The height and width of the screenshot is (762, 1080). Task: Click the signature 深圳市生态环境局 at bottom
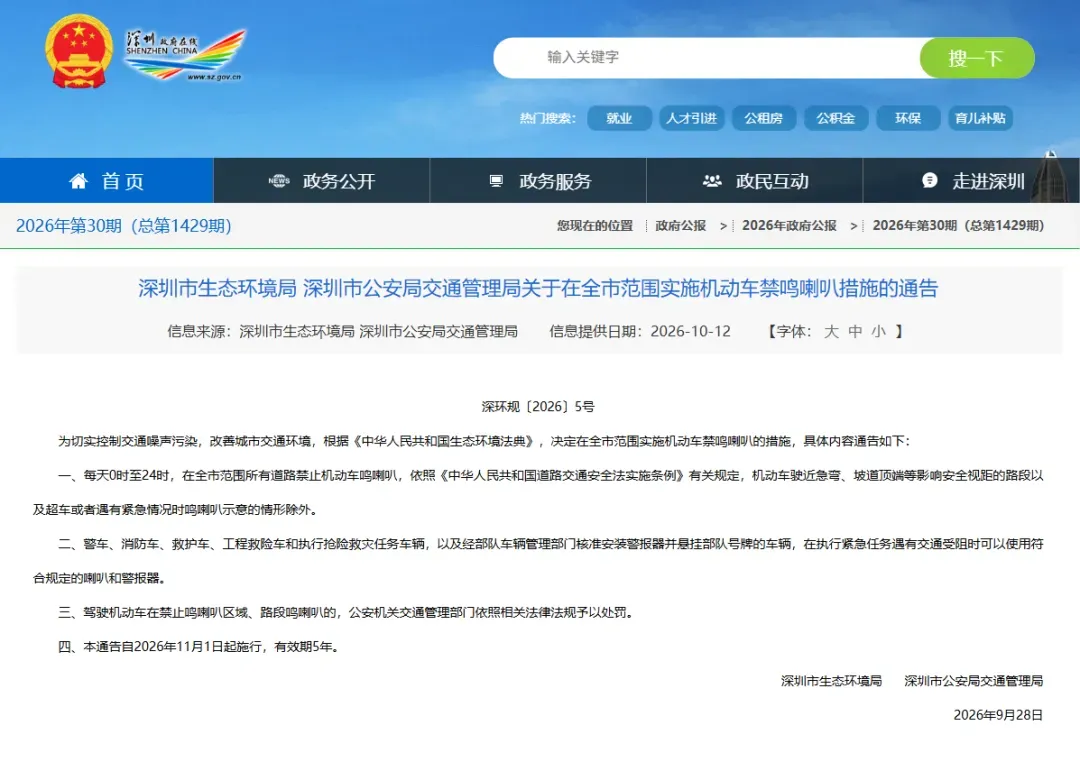[x=831, y=681]
